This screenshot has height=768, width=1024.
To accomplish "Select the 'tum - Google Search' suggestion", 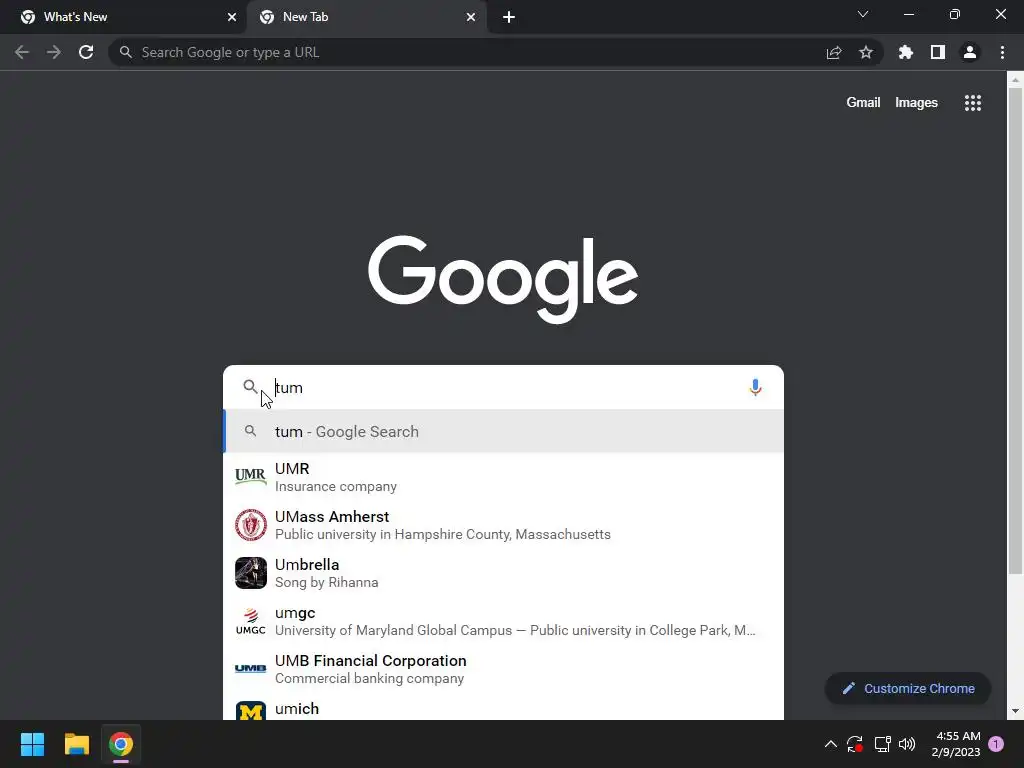I will (x=504, y=431).
